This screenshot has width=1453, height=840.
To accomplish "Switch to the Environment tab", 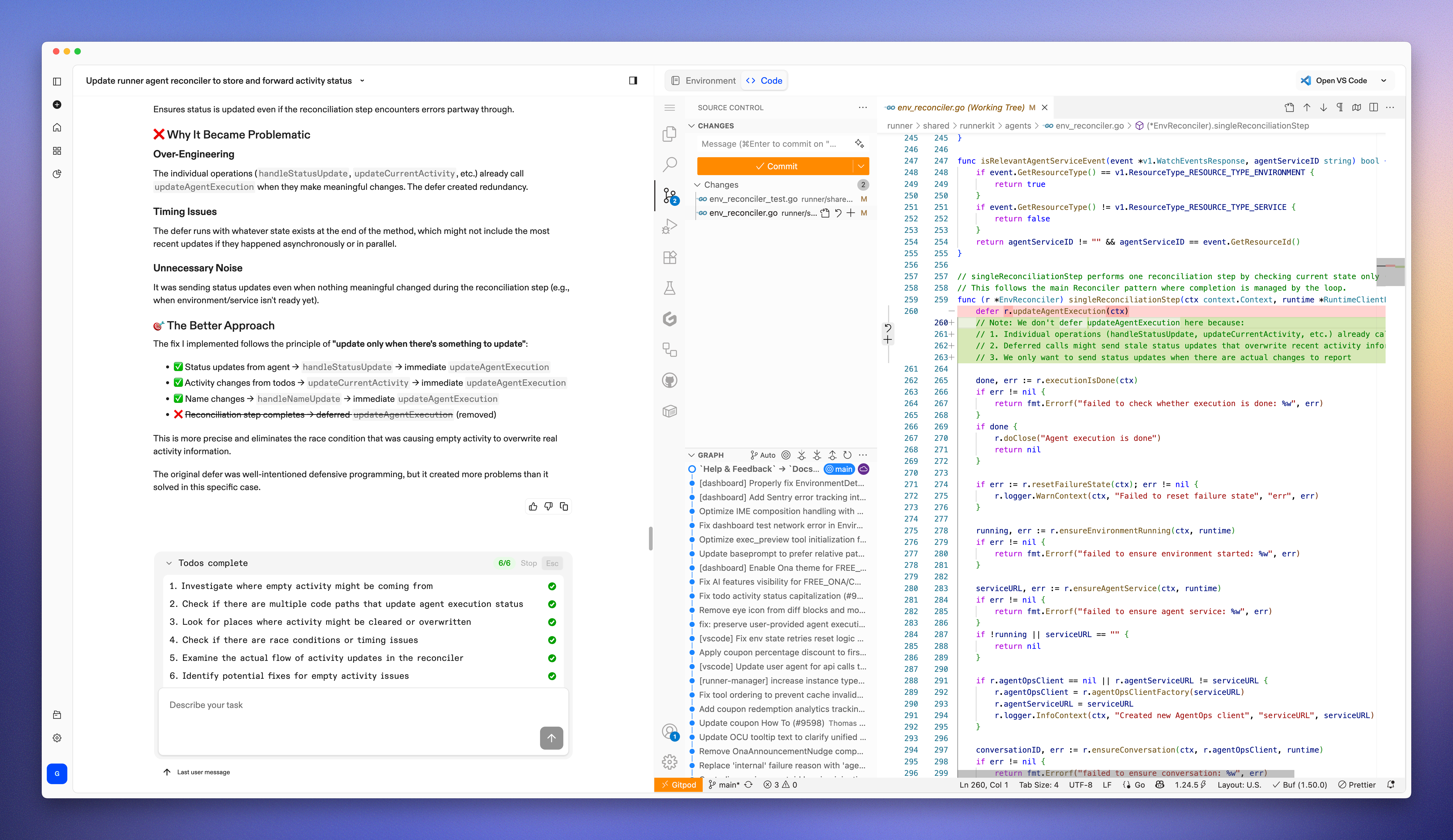I will (703, 81).
